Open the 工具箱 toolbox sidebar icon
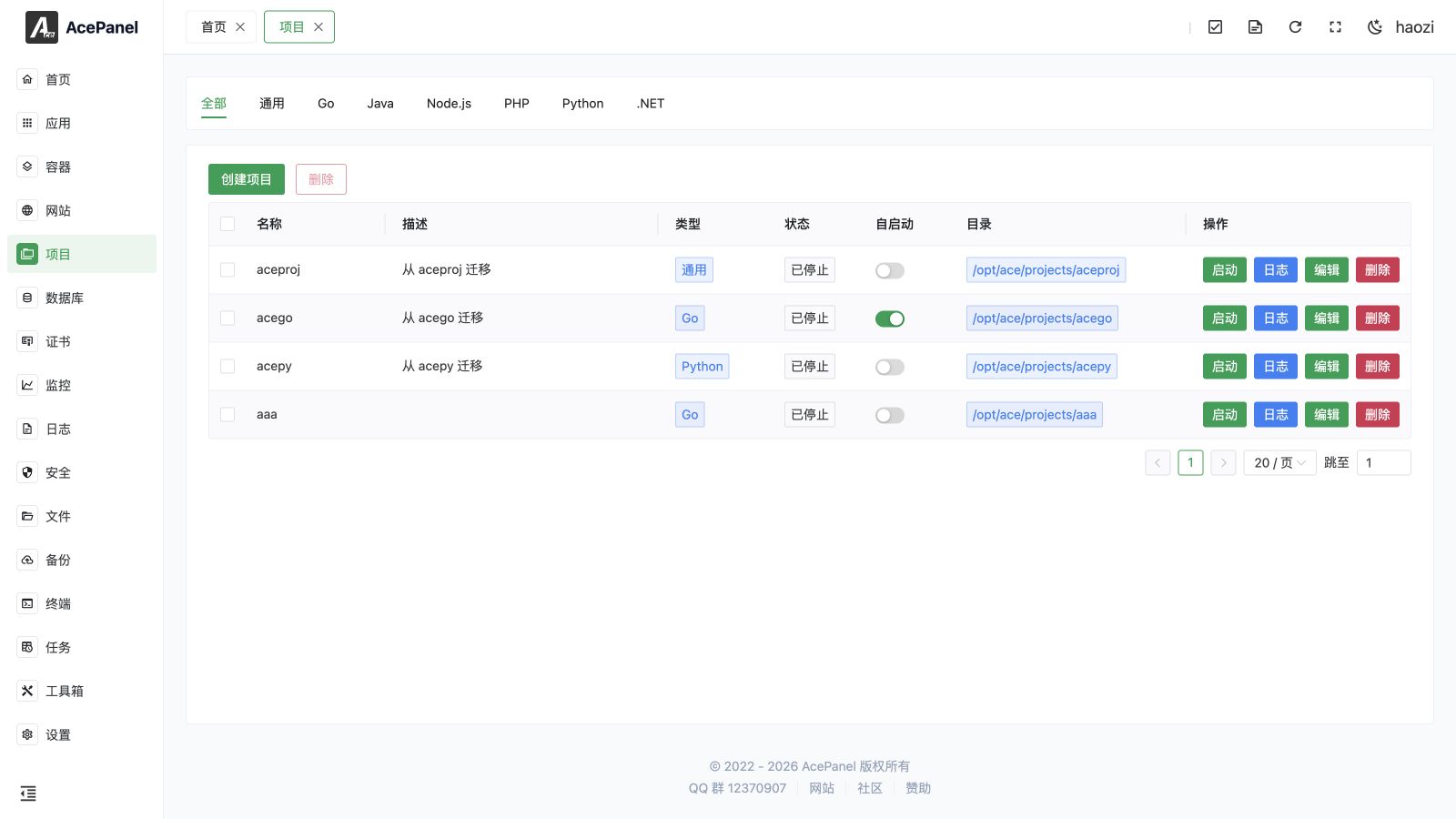 27,691
